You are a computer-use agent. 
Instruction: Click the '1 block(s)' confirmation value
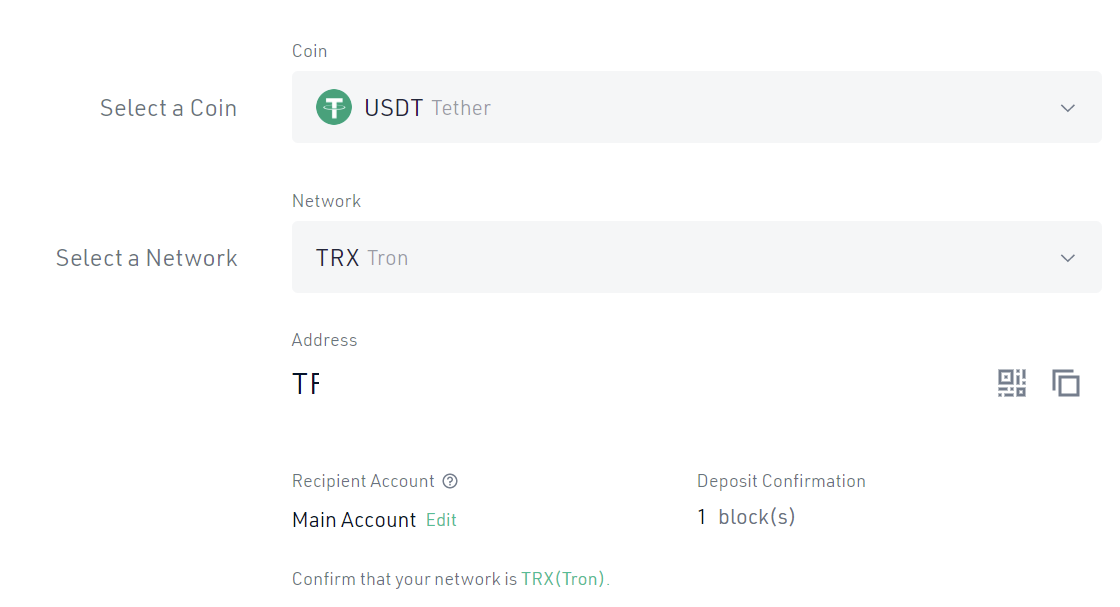(746, 517)
